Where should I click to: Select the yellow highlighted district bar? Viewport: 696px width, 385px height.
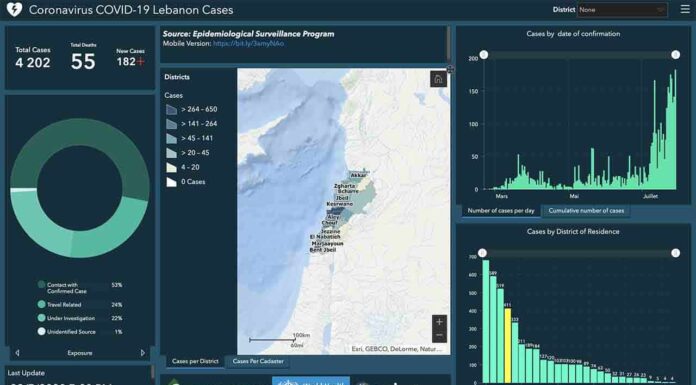[508, 345]
